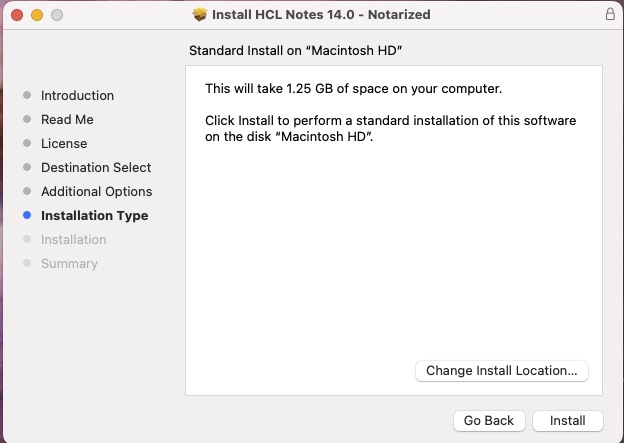Go to the Read Me step
The width and height of the screenshot is (624, 443).
tap(67, 120)
